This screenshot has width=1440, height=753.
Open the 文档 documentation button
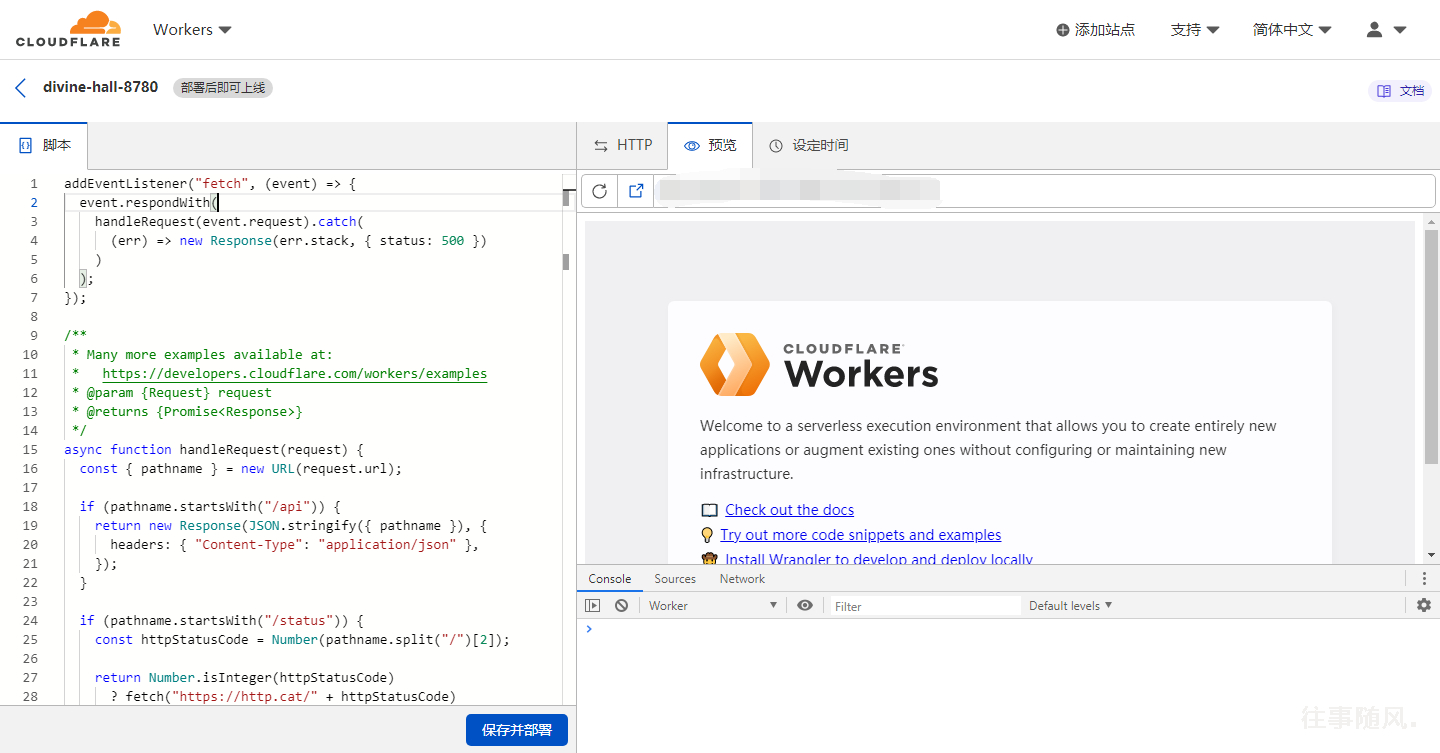pyautogui.click(x=1400, y=91)
